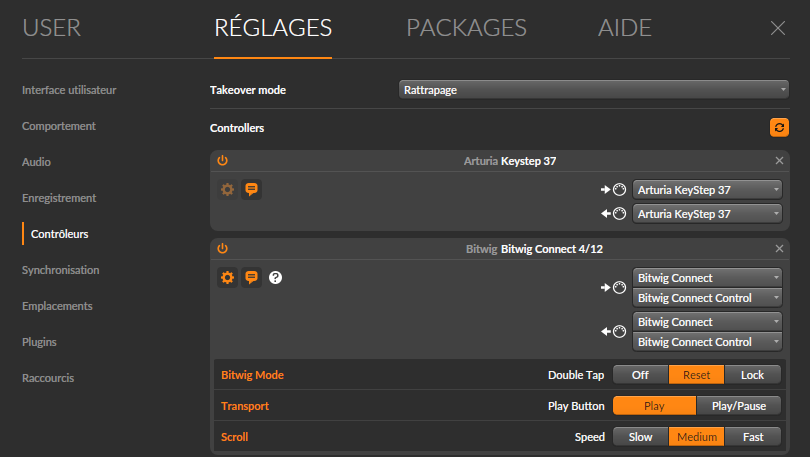Select Play/Pause for Play Button
This screenshot has width=810, height=457.
738,406
